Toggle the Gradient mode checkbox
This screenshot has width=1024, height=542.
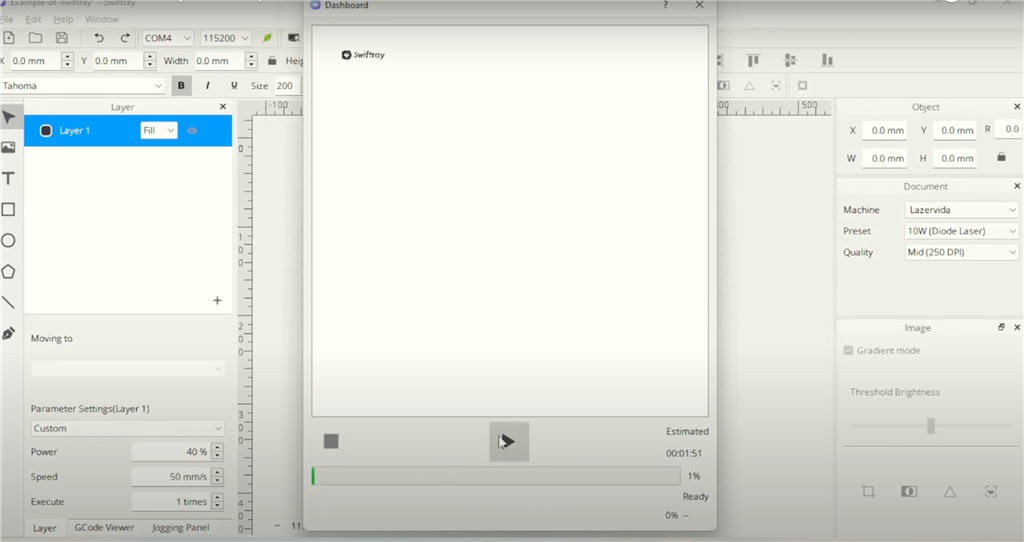pyautogui.click(x=849, y=351)
